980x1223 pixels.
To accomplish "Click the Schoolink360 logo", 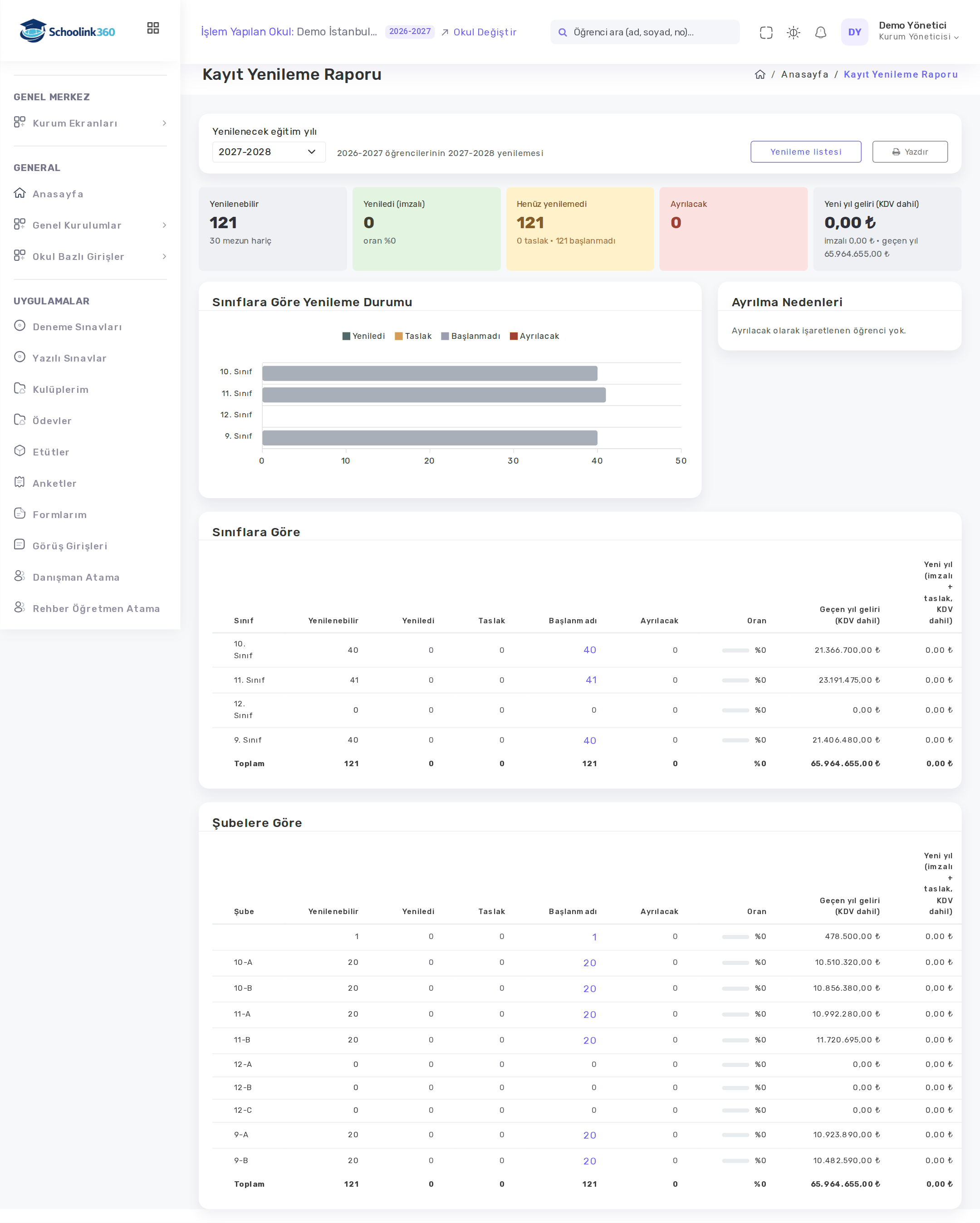I will coord(67,31).
